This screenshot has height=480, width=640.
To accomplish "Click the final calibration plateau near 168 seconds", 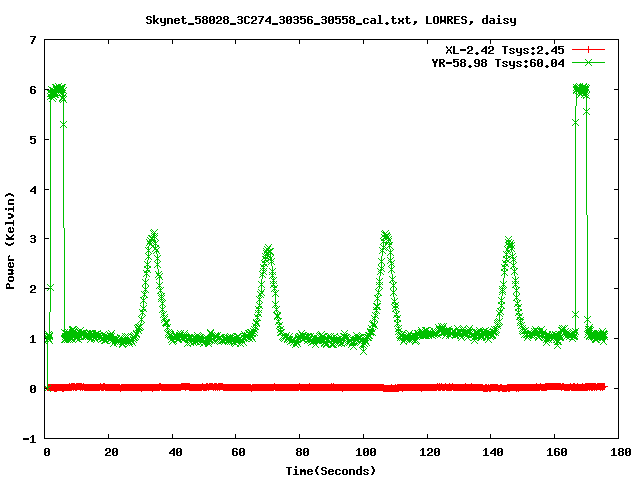I will click(581, 90).
